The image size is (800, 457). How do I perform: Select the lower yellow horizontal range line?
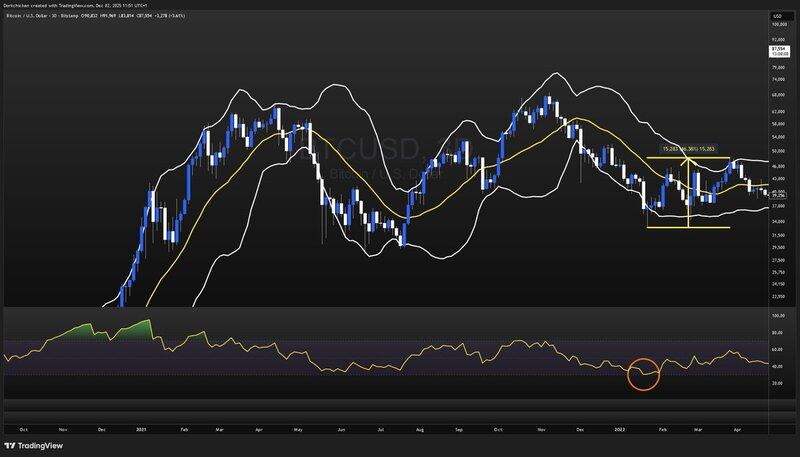point(670,227)
